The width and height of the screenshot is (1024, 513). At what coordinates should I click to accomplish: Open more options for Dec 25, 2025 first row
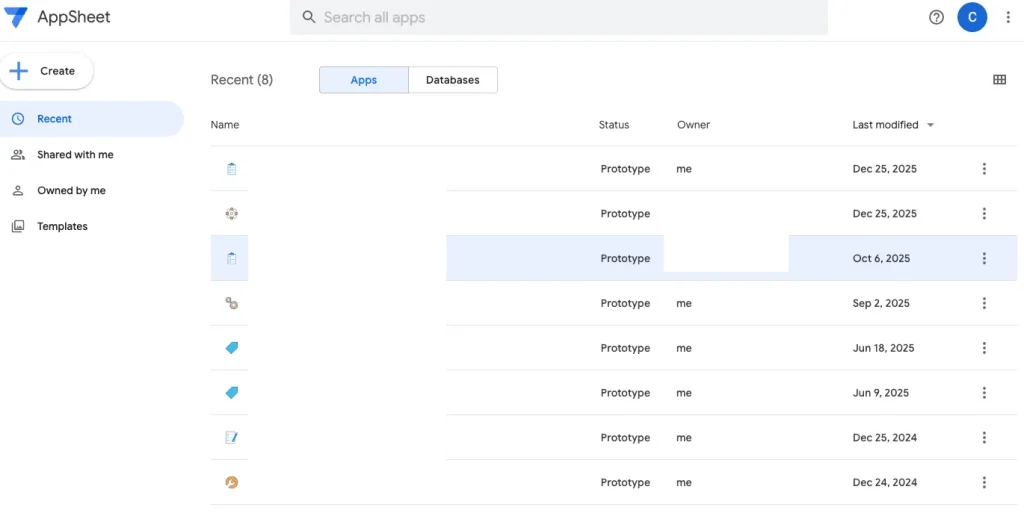pos(984,169)
